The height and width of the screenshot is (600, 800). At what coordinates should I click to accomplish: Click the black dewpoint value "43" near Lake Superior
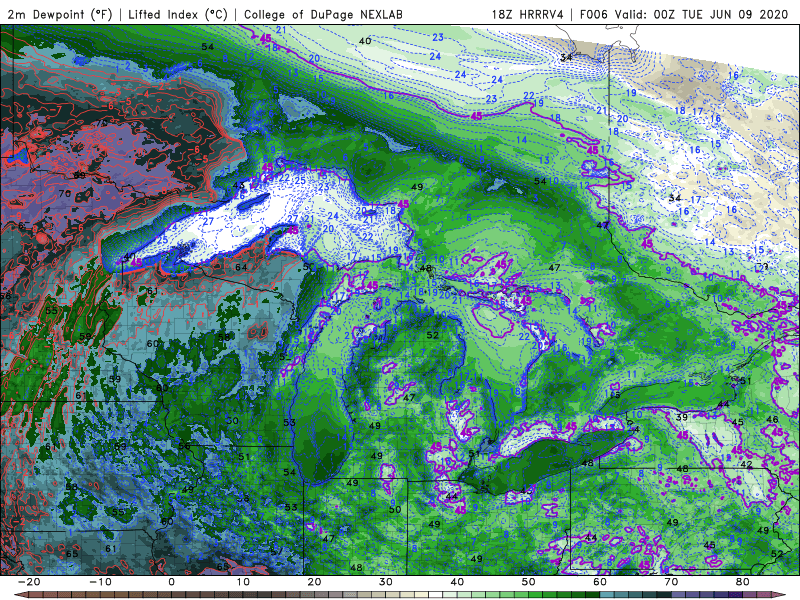239,186
